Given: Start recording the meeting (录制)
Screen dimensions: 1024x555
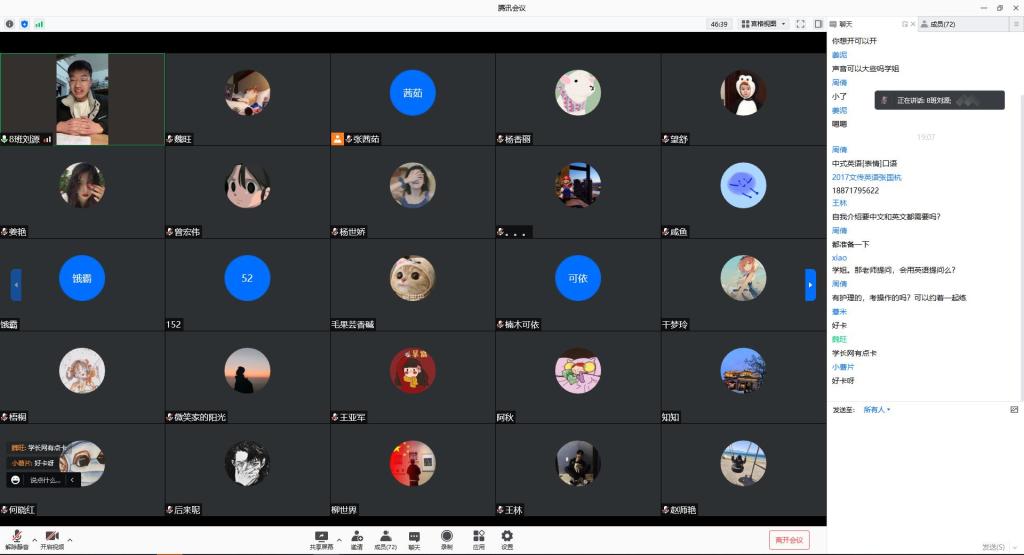Looking at the screenshot, I should click(x=446, y=538).
